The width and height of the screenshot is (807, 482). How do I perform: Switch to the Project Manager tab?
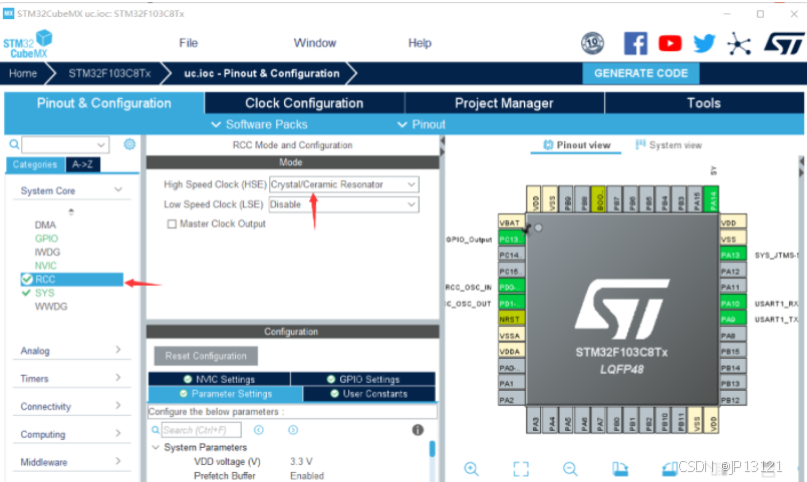pyautogui.click(x=504, y=103)
